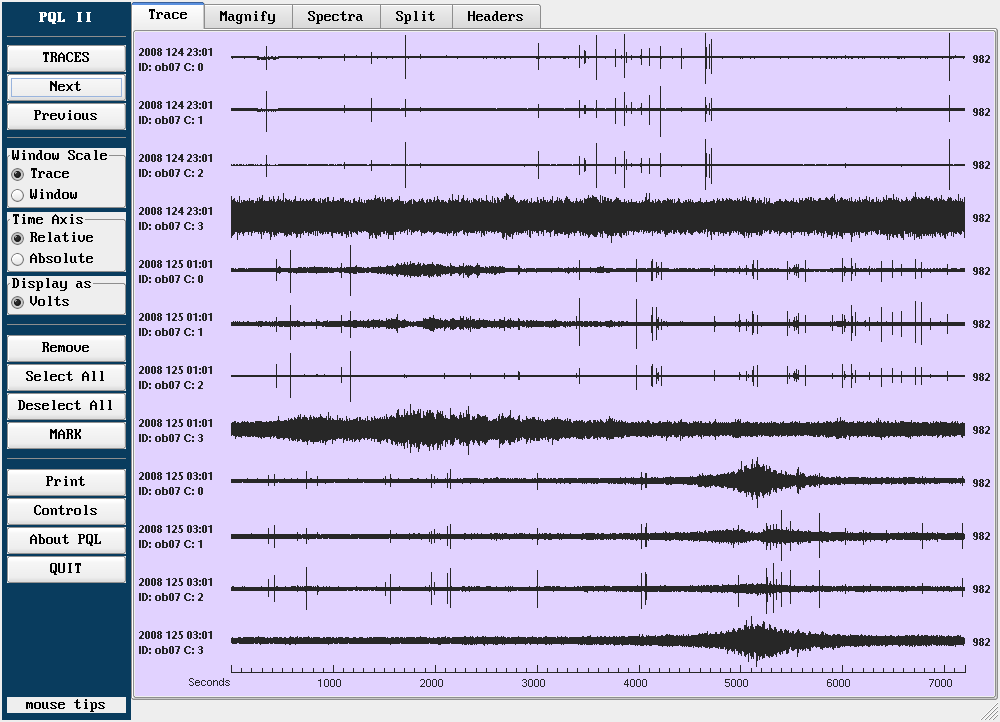Image resolution: width=1000 pixels, height=722 pixels.
Task: Open the Headers tab
Action: coord(495,16)
